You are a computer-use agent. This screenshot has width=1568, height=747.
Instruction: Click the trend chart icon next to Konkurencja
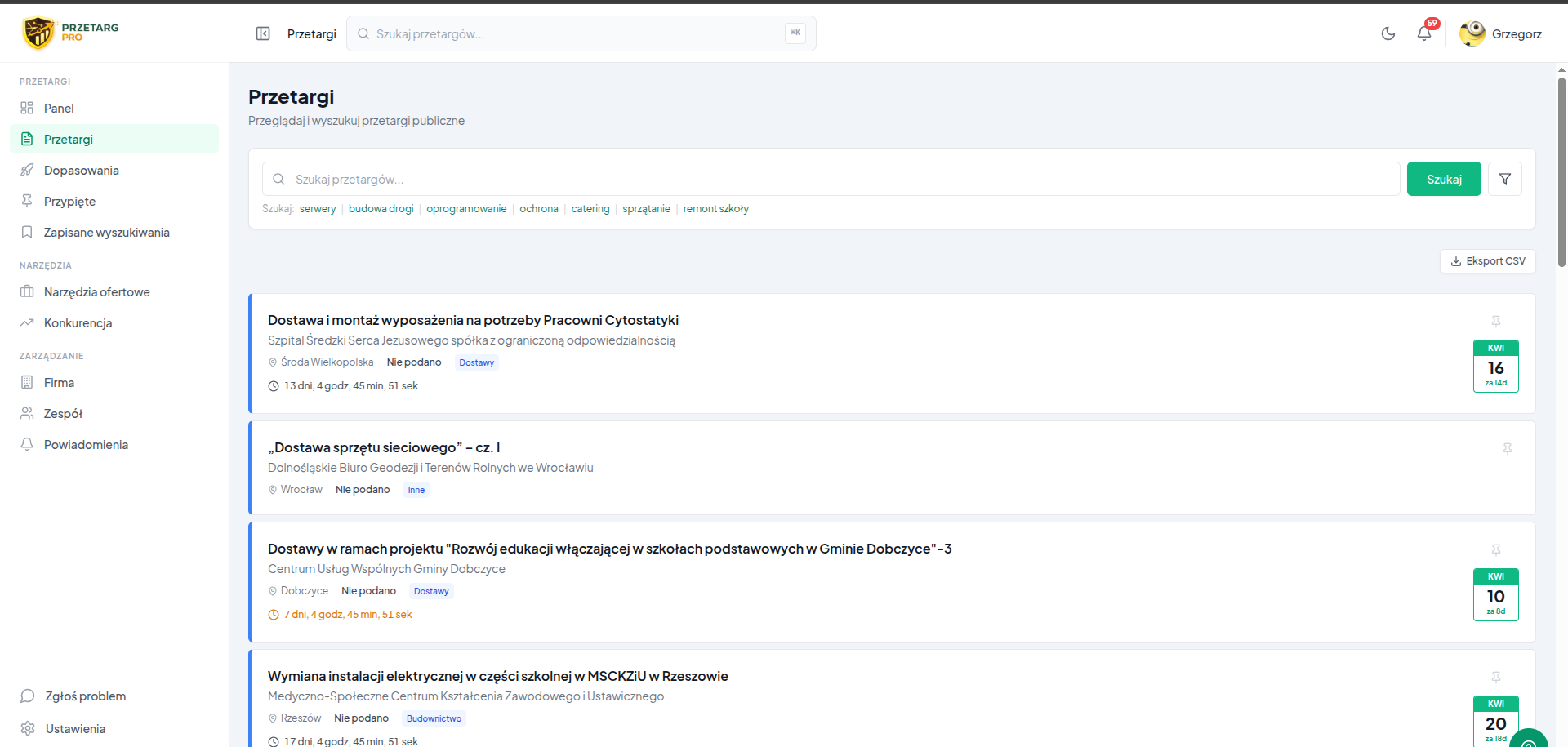[x=27, y=322]
